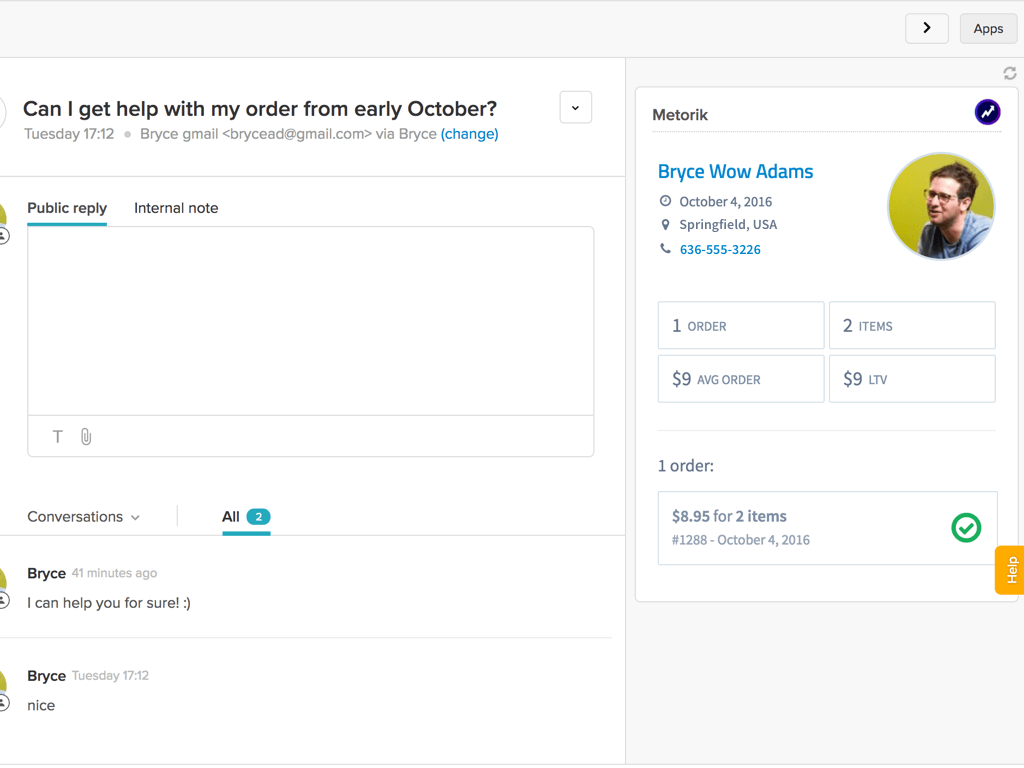Click the clock icon beside October 4, 2016
This screenshot has width=1024, height=768.
[x=666, y=201]
